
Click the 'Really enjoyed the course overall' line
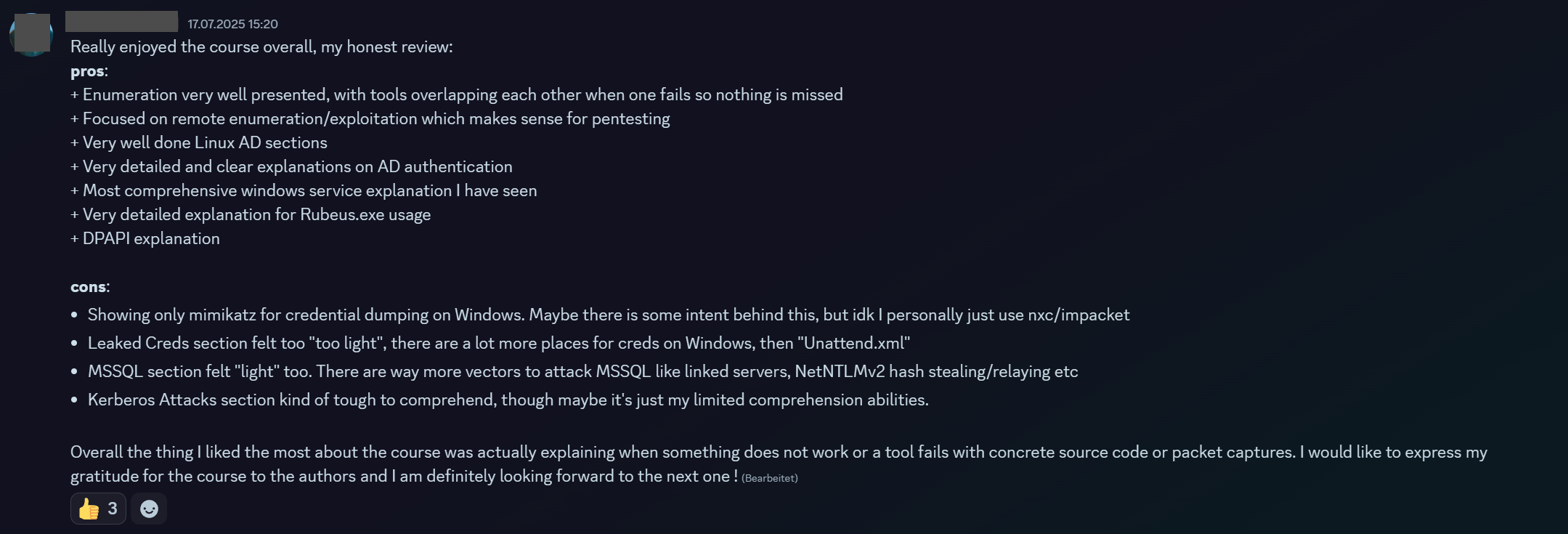pos(261,47)
